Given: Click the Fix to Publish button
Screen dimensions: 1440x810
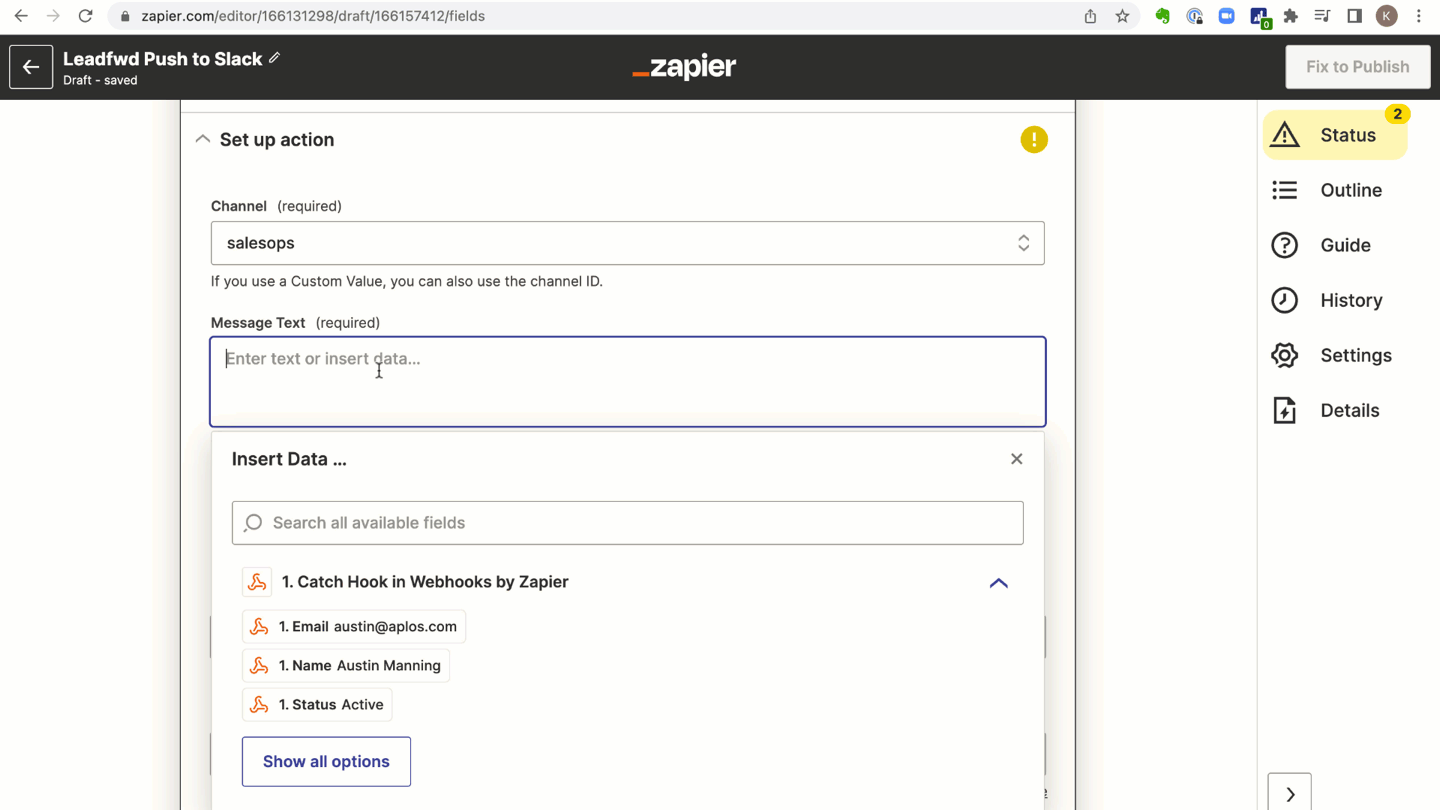Looking at the screenshot, I should (x=1357, y=67).
